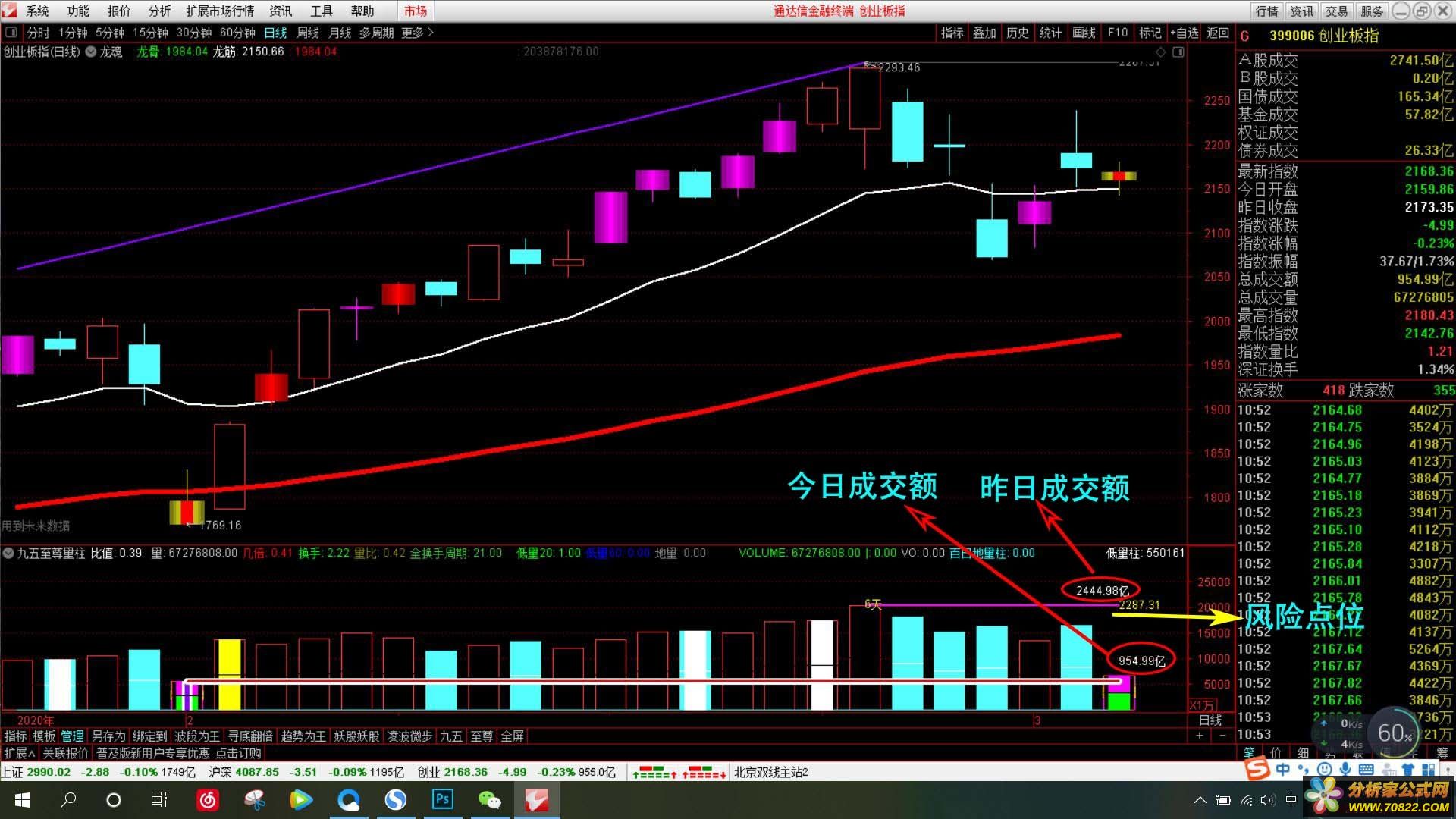This screenshot has height=819, width=1456.
Task: Open dropdown arrow next to 龙魂 indicator
Action: 90,52
